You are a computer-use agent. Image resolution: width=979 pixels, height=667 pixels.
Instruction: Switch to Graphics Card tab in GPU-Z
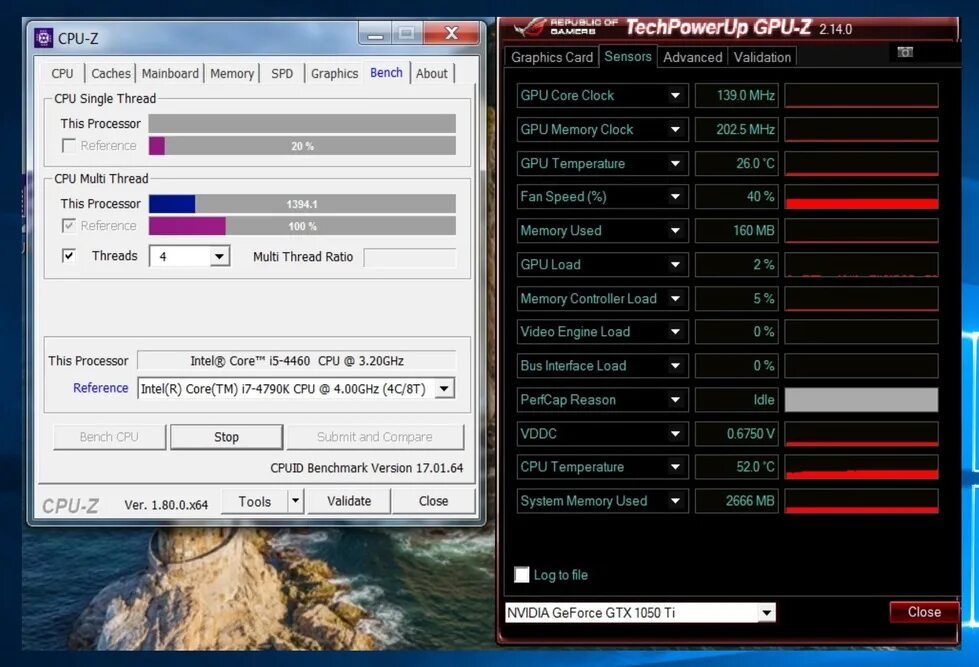(551, 57)
